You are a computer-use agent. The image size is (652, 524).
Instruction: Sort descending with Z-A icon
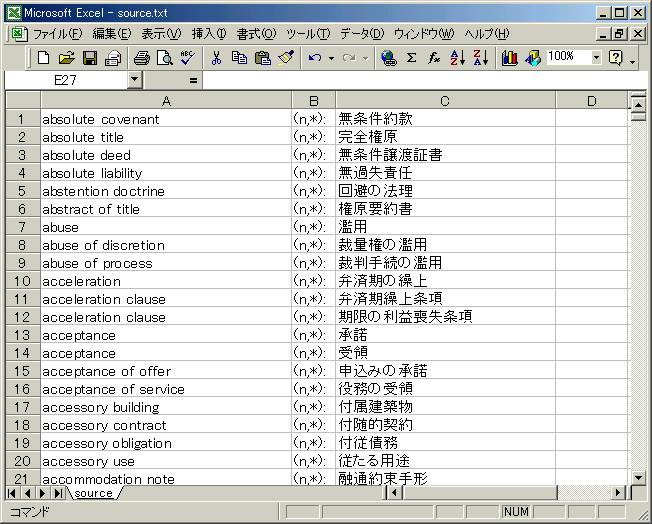[481, 58]
